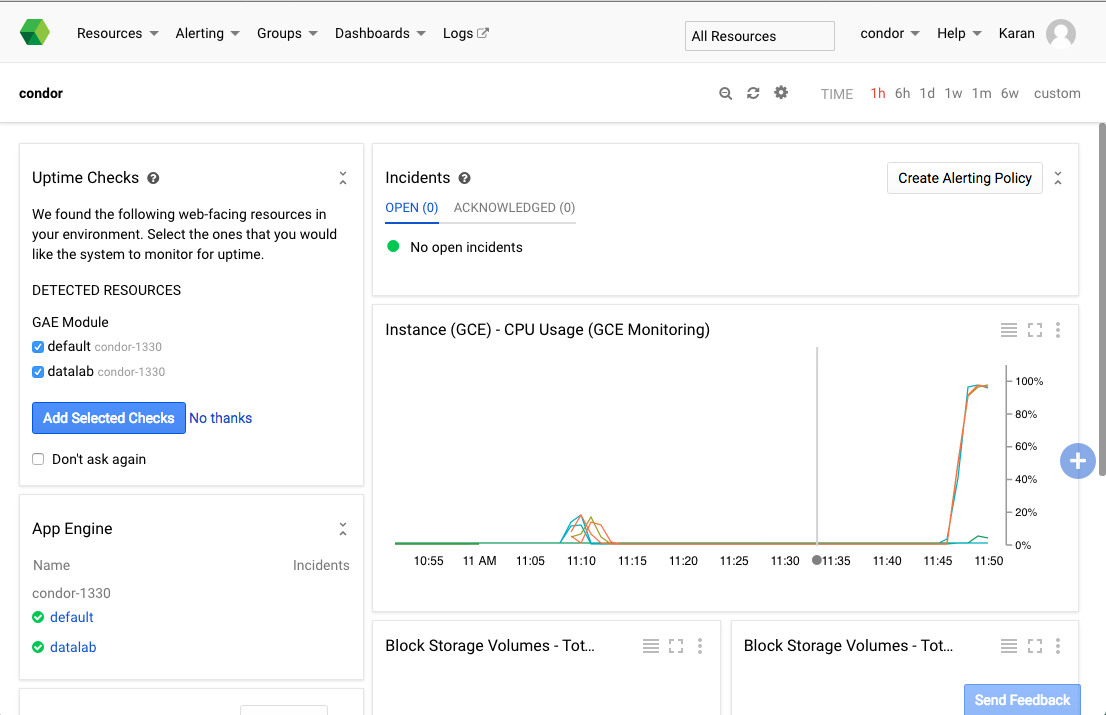
Task: Switch to the OPEN (0) incidents tab
Action: (412, 208)
